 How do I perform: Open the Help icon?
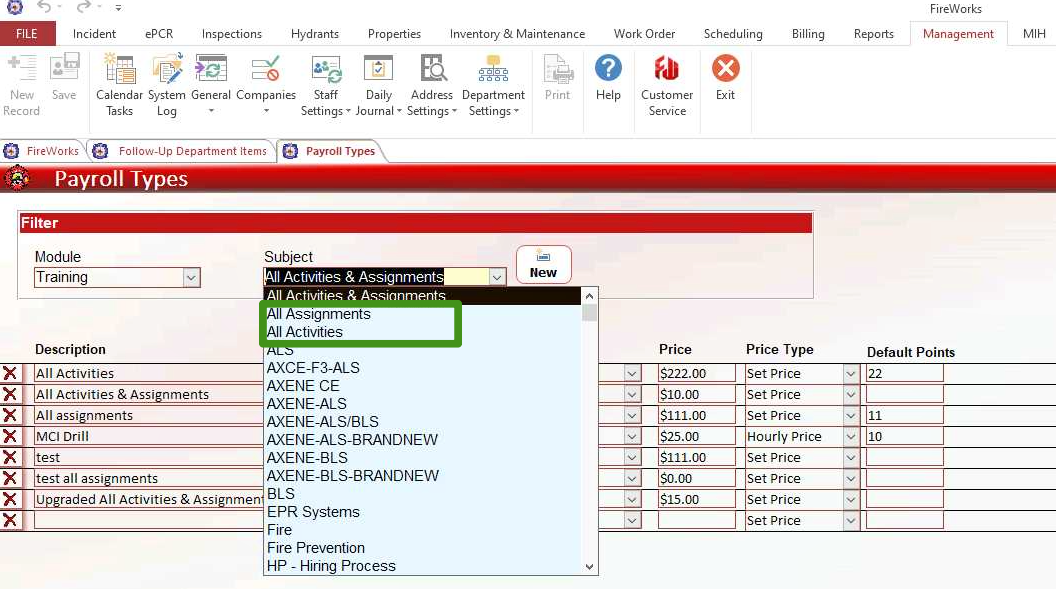click(x=608, y=78)
